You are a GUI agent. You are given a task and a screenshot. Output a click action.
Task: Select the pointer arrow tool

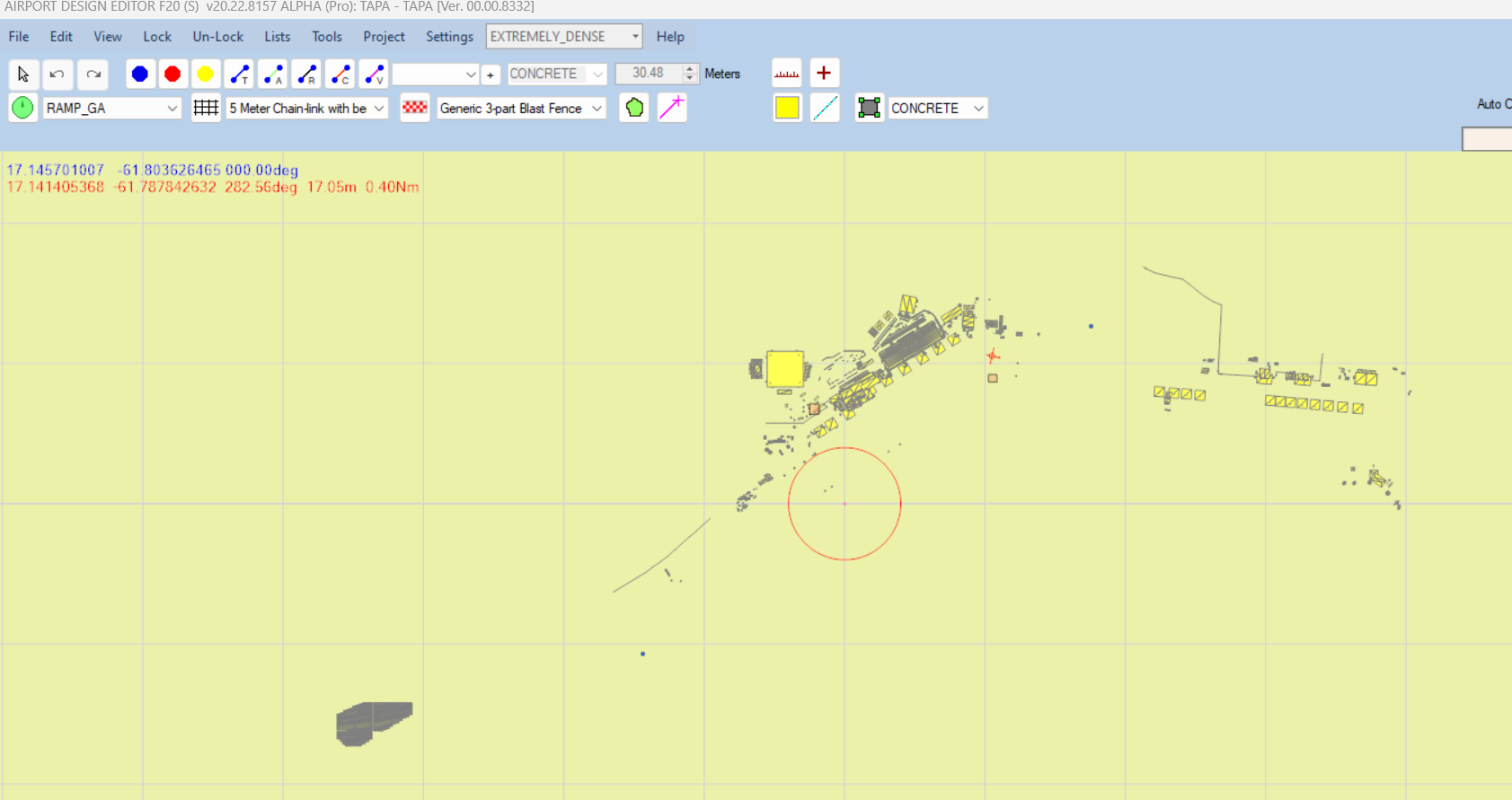click(x=23, y=74)
